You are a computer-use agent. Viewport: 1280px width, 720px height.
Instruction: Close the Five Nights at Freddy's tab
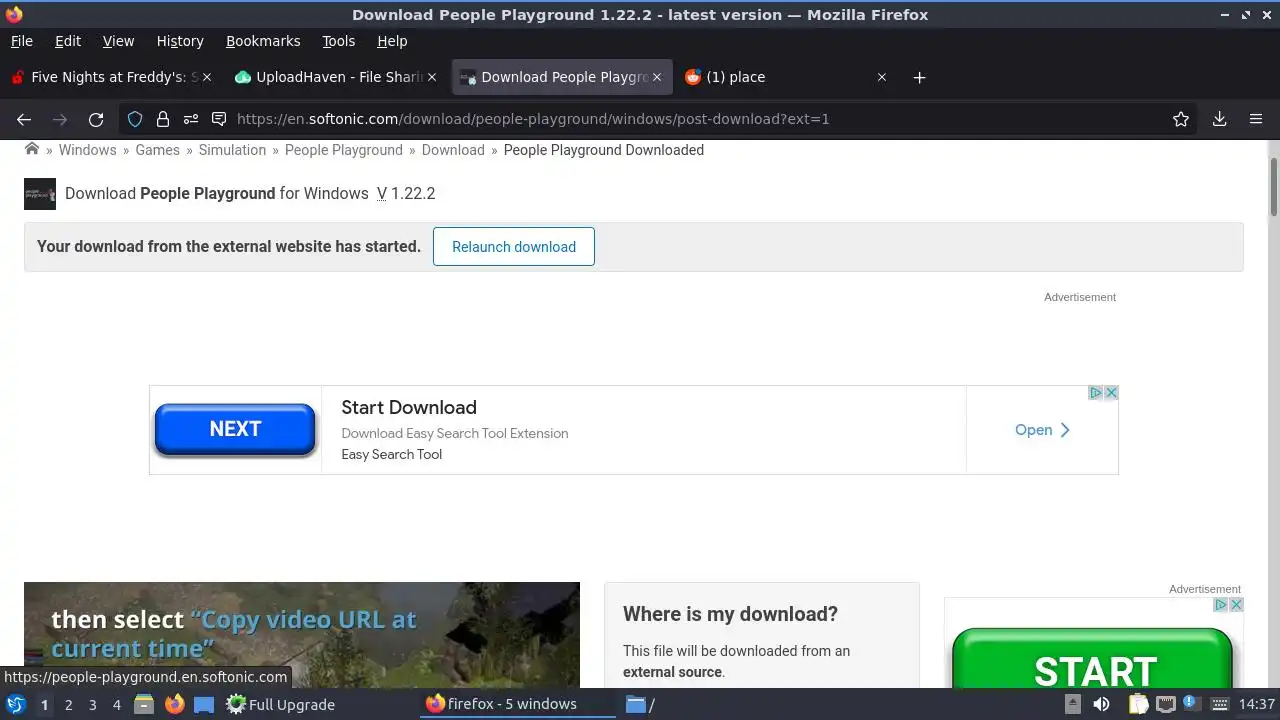click(x=207, y=77)
